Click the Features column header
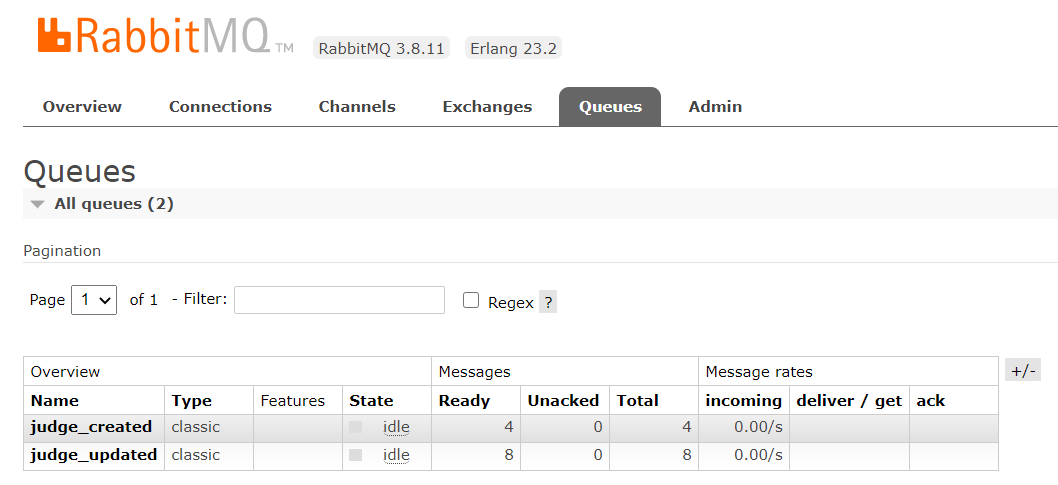The image size is (1058, 485). (x=293, y=401)
